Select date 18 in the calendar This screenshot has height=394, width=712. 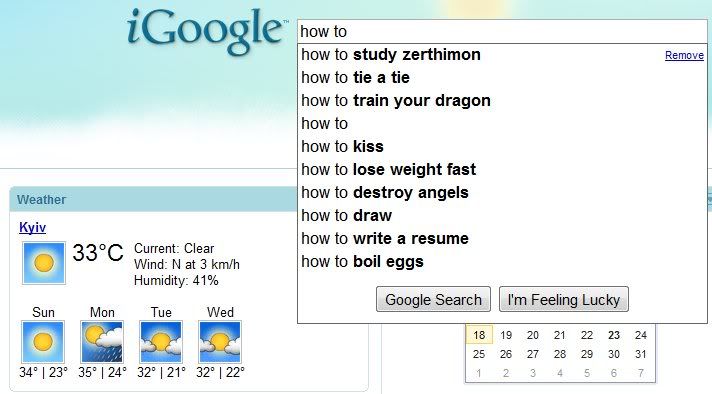coord(479,335)
